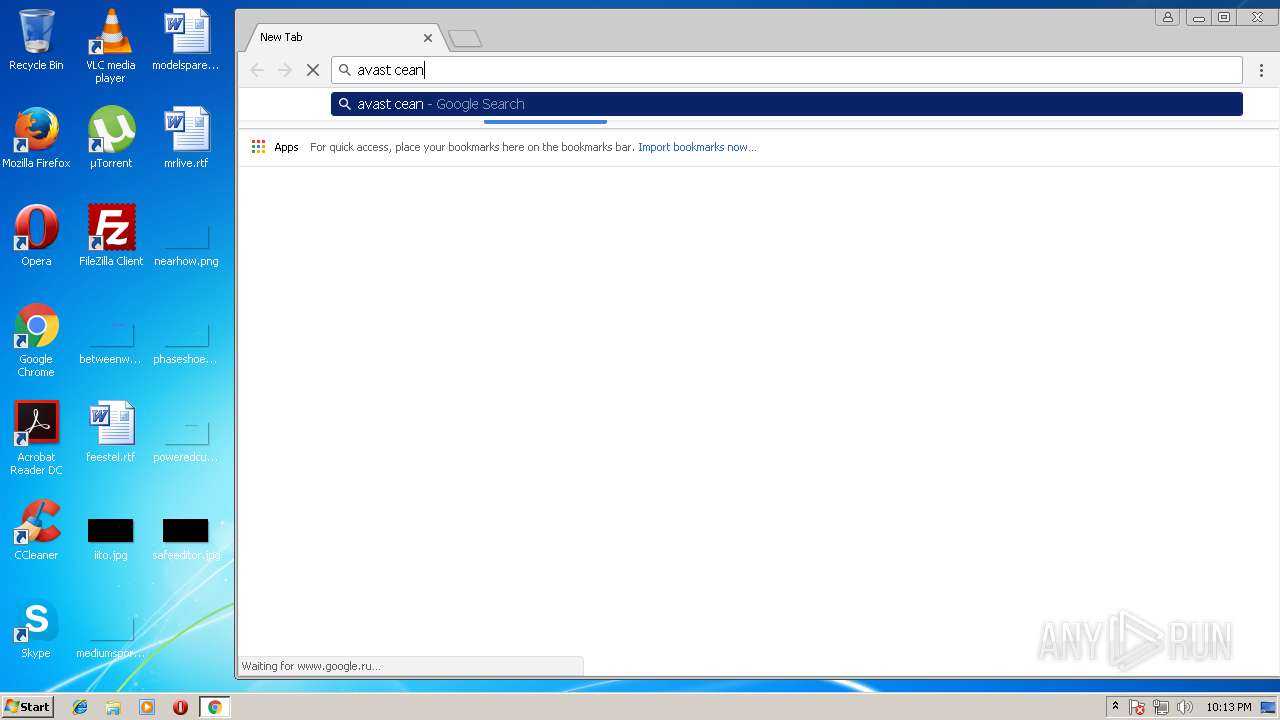Open Windows Explorer folder in taskbar

click(113, 707)
